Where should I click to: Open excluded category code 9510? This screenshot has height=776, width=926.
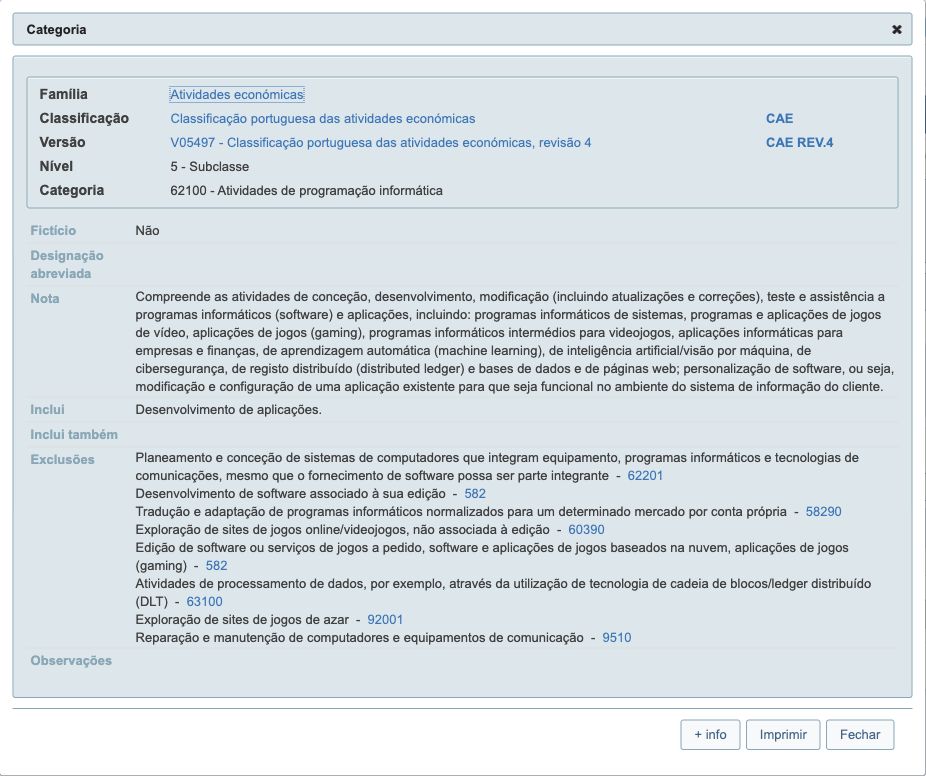click(617, 638)
